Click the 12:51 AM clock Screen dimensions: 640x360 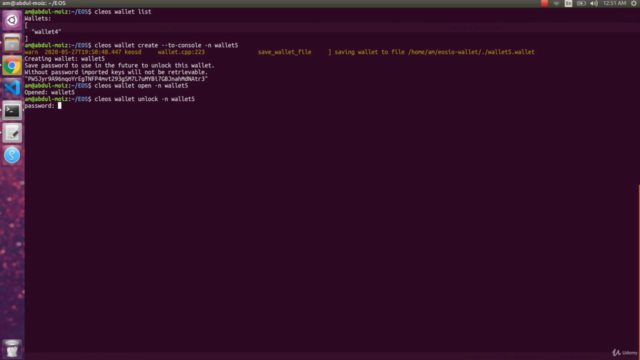click(614, 3)
